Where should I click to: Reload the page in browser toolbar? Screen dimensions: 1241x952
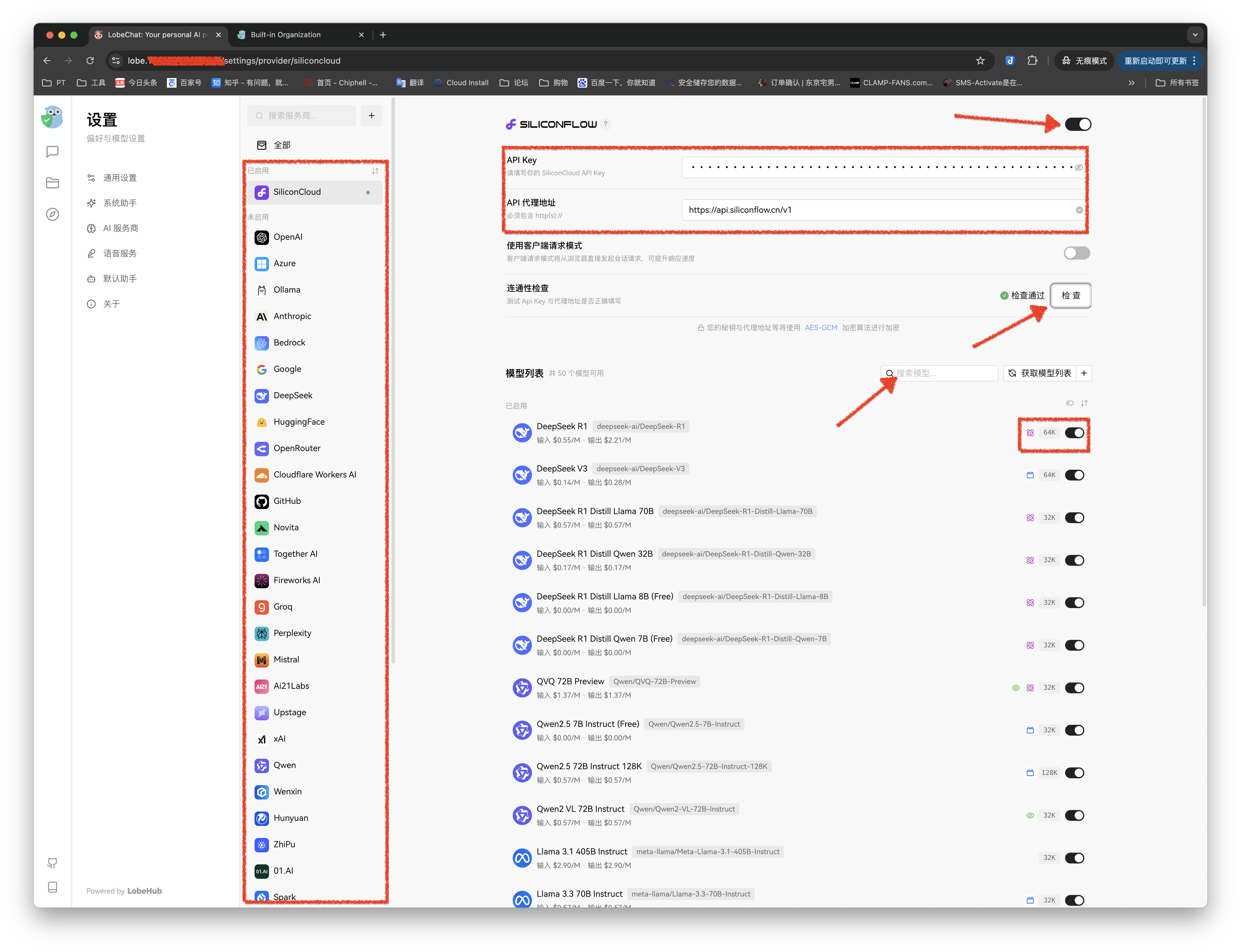(90, 61)
